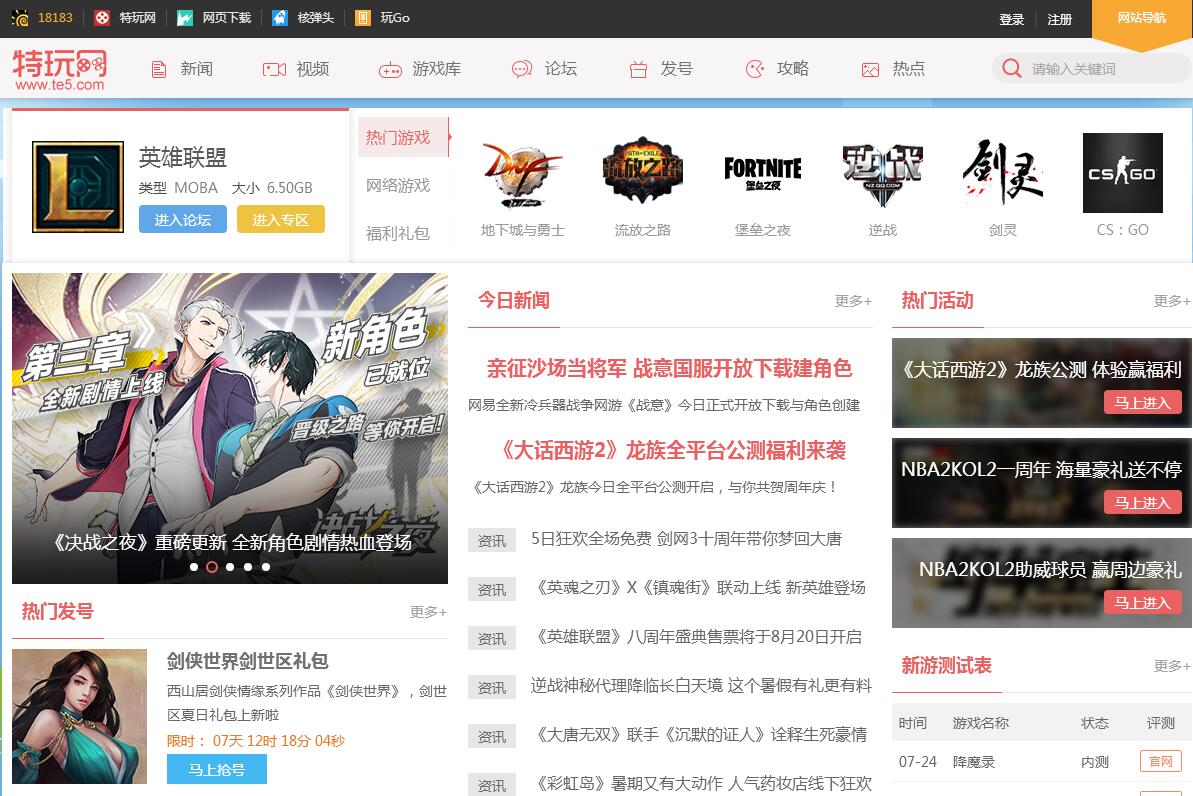1193x796 pixels.
Task: Select the second carousel indicator dot
Action: click(x=212, y=567)
